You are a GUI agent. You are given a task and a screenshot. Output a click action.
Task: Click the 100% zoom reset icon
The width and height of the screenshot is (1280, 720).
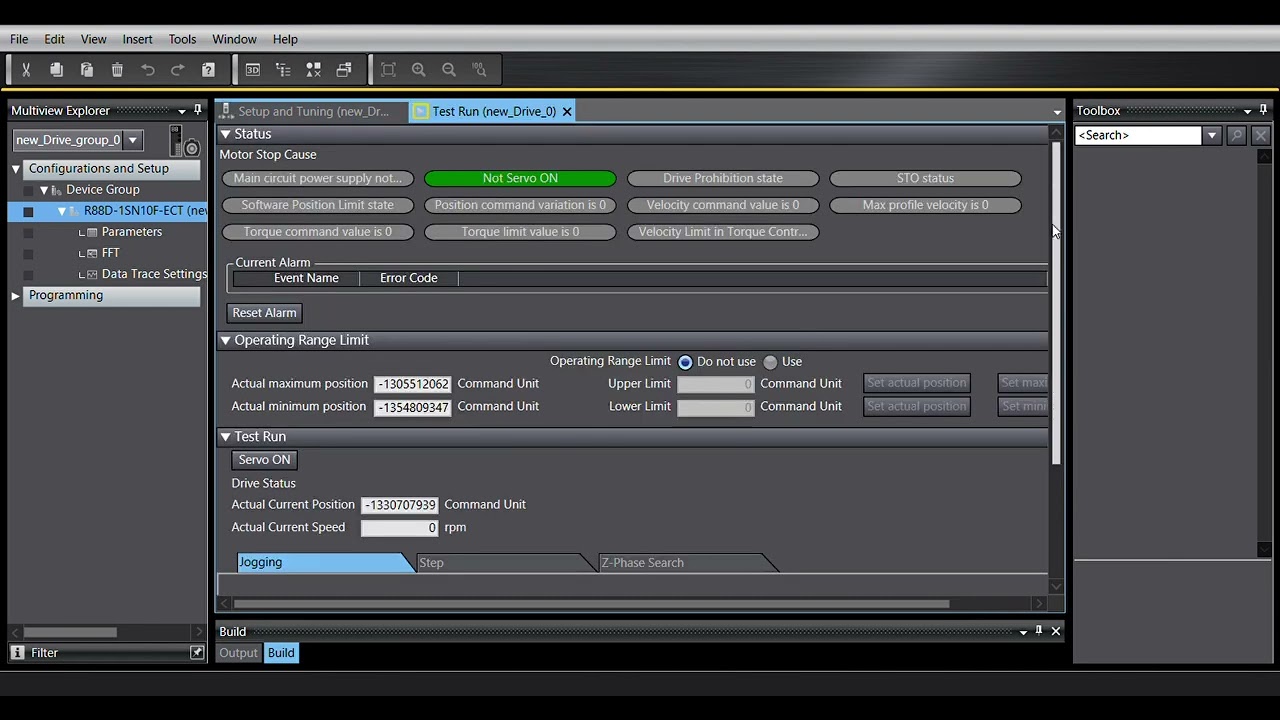[480, 70]
